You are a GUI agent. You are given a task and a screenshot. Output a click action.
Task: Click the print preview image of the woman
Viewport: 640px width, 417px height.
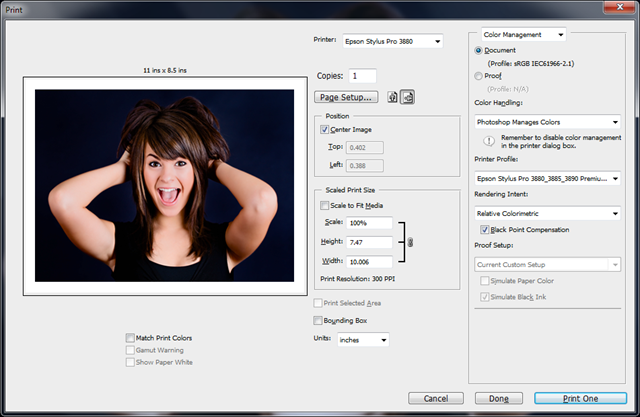[164, 186]
